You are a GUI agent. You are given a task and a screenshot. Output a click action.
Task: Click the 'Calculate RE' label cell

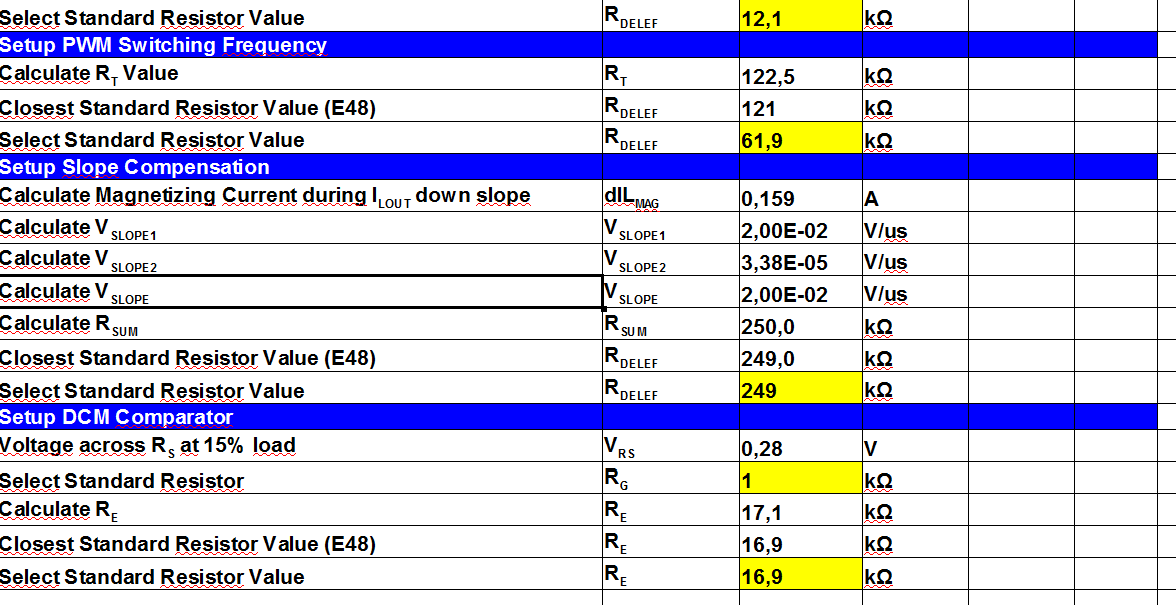click(301, 511)
